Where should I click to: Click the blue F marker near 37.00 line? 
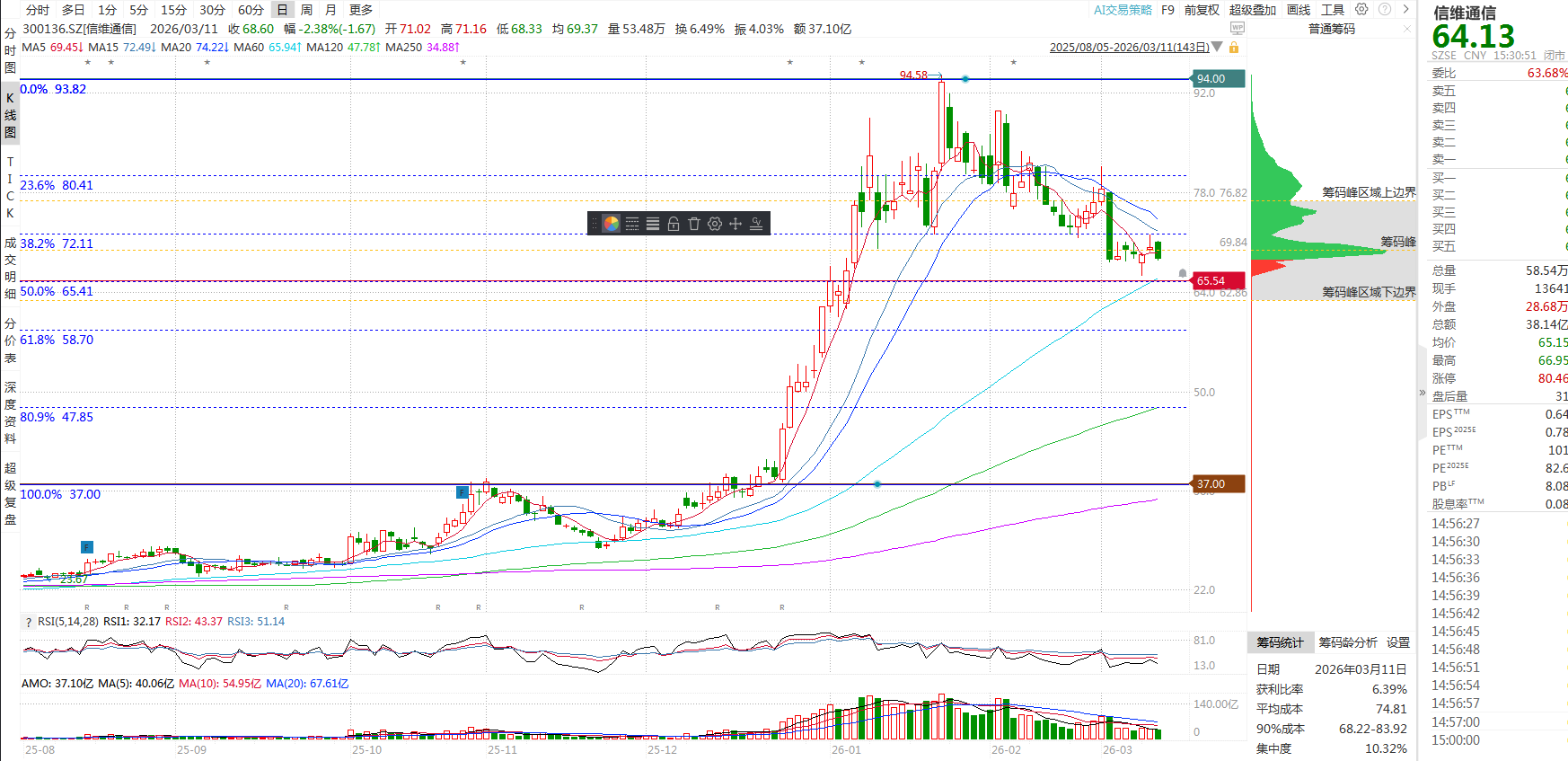pos(462,492)
